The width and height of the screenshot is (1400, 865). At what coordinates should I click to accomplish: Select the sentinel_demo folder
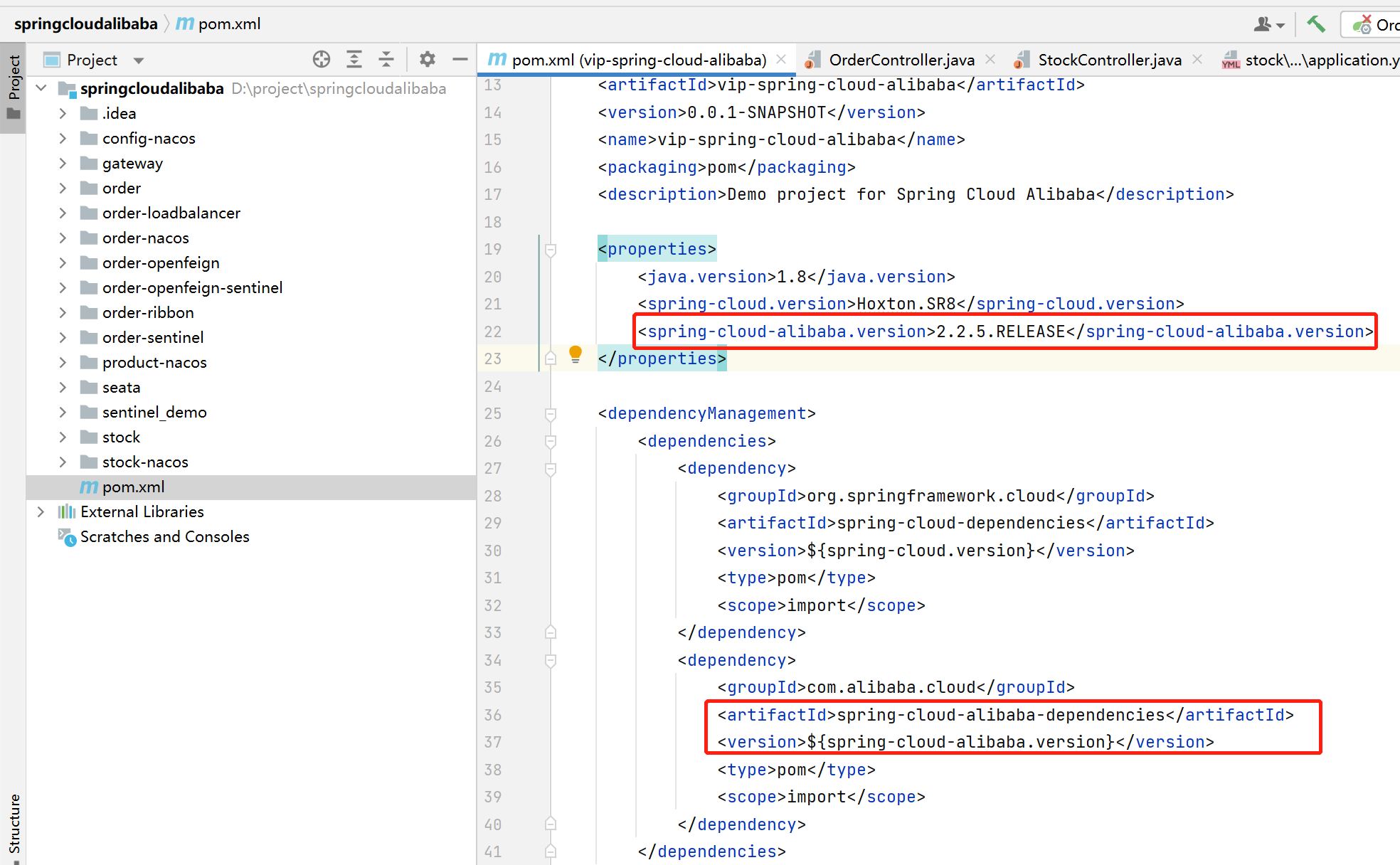(154, 412)
